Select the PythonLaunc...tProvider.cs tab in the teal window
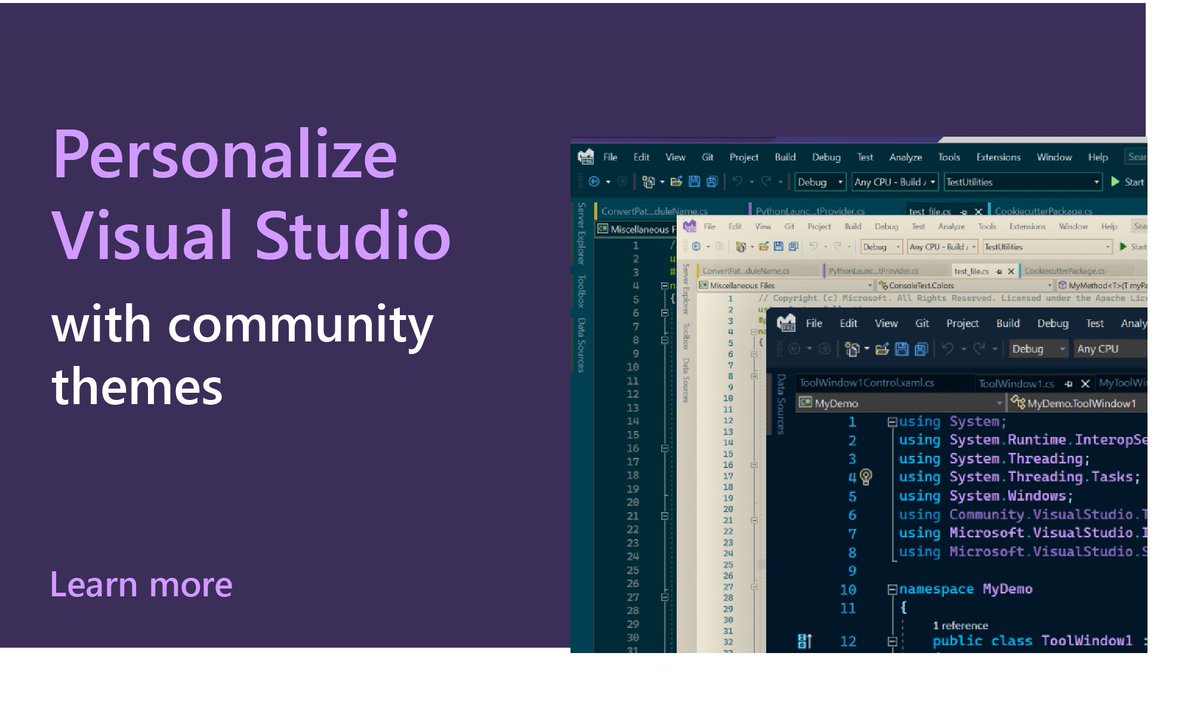The image size is (1200, 702). tap(812, 211)
